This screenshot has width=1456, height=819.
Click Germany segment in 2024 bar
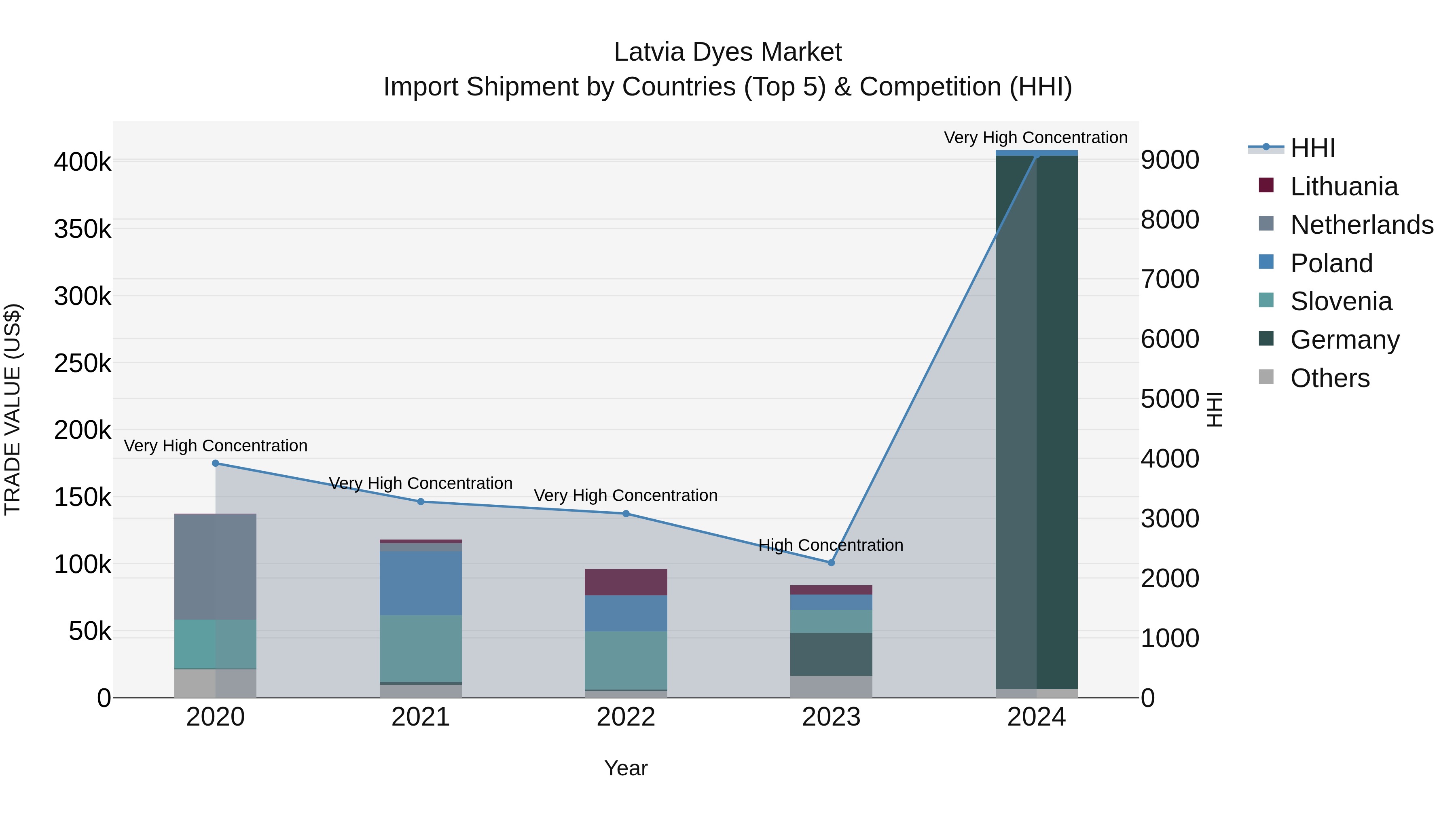tap(1037, 422)
